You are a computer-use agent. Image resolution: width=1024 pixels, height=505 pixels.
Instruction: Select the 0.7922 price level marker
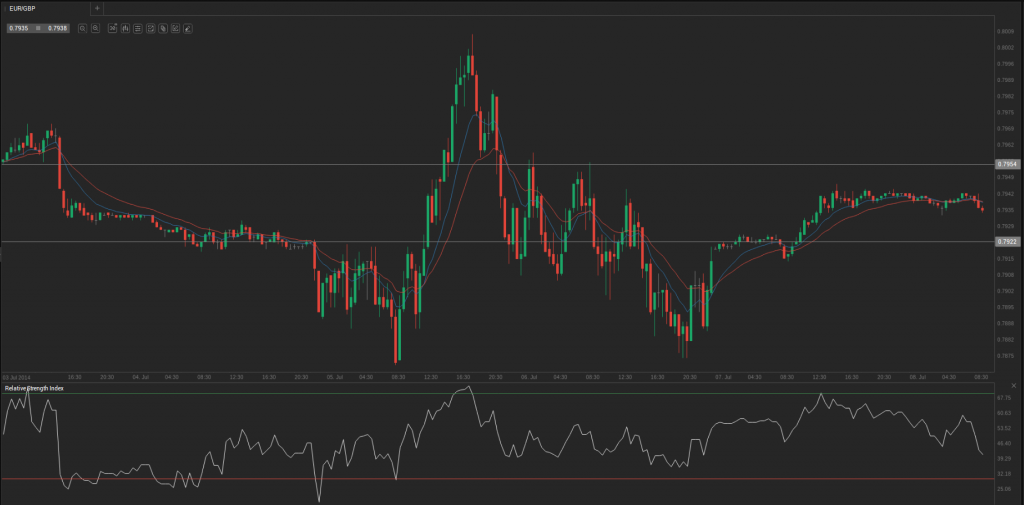(1007, 241)
